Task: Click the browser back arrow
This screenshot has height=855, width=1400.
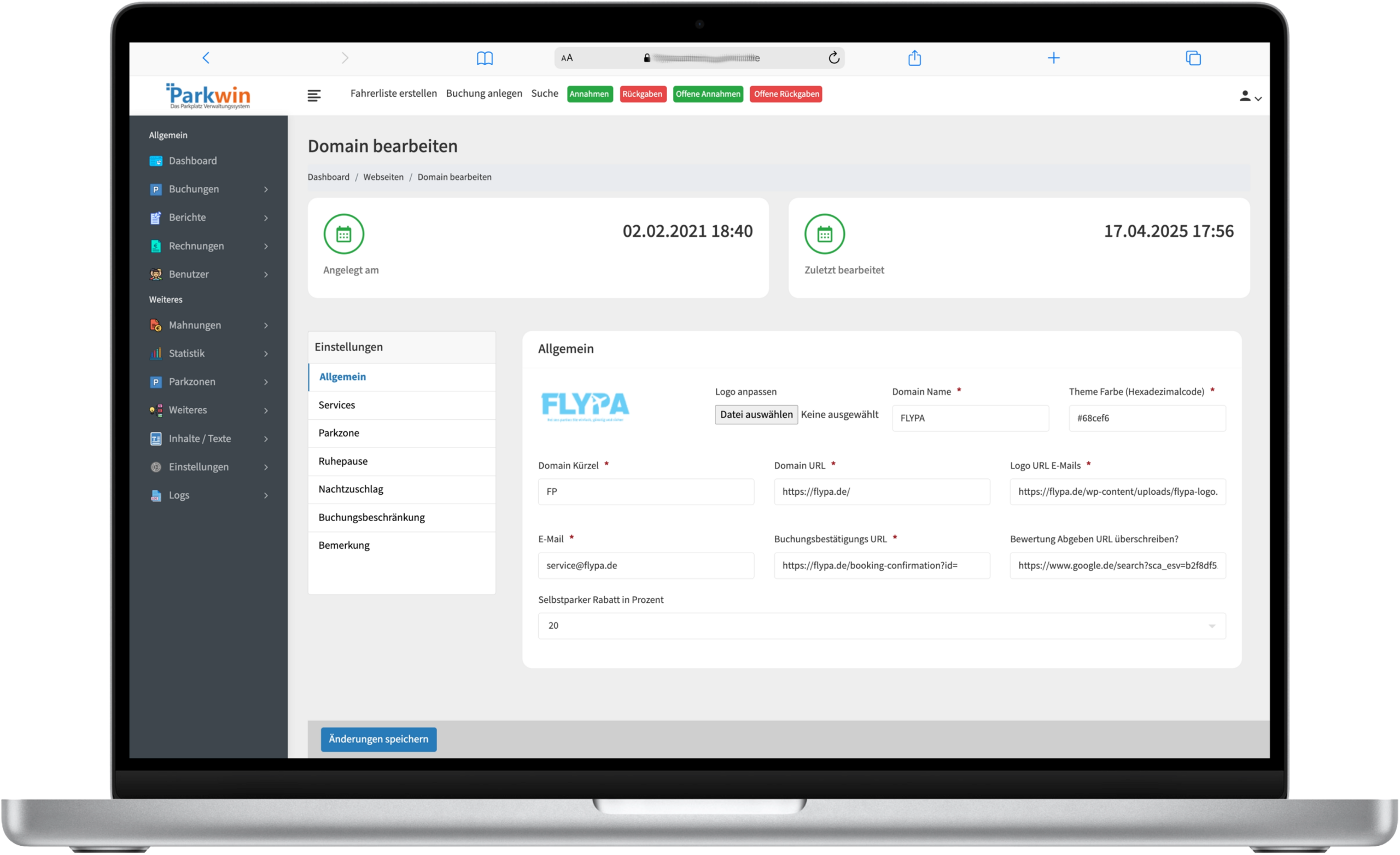Action: [206, 58]
